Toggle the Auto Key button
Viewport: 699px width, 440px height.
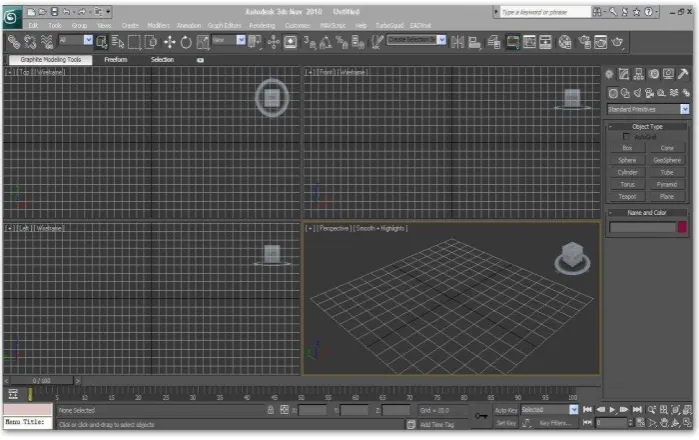[x=506, y=410]
